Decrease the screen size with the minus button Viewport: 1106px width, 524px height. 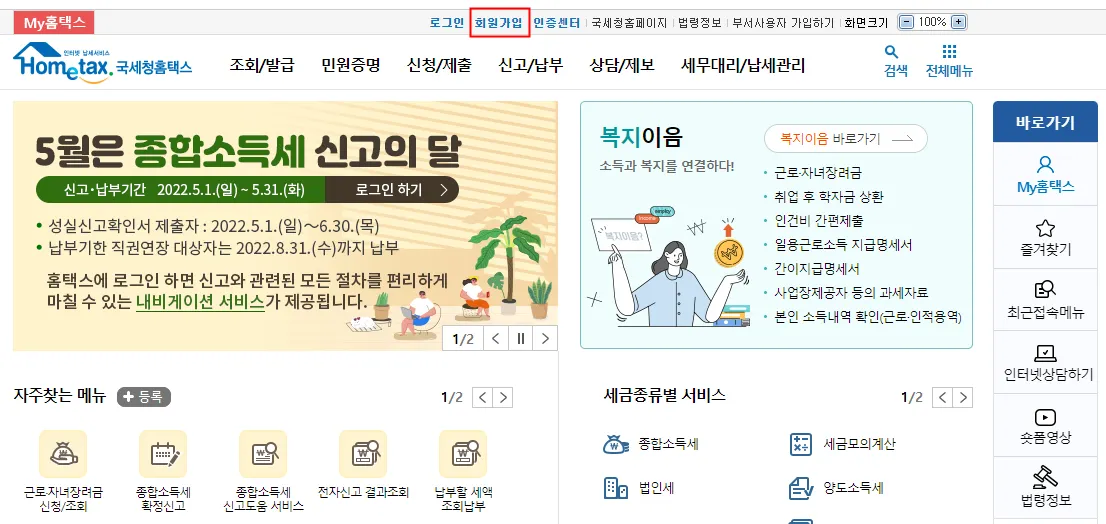[906, 22]
